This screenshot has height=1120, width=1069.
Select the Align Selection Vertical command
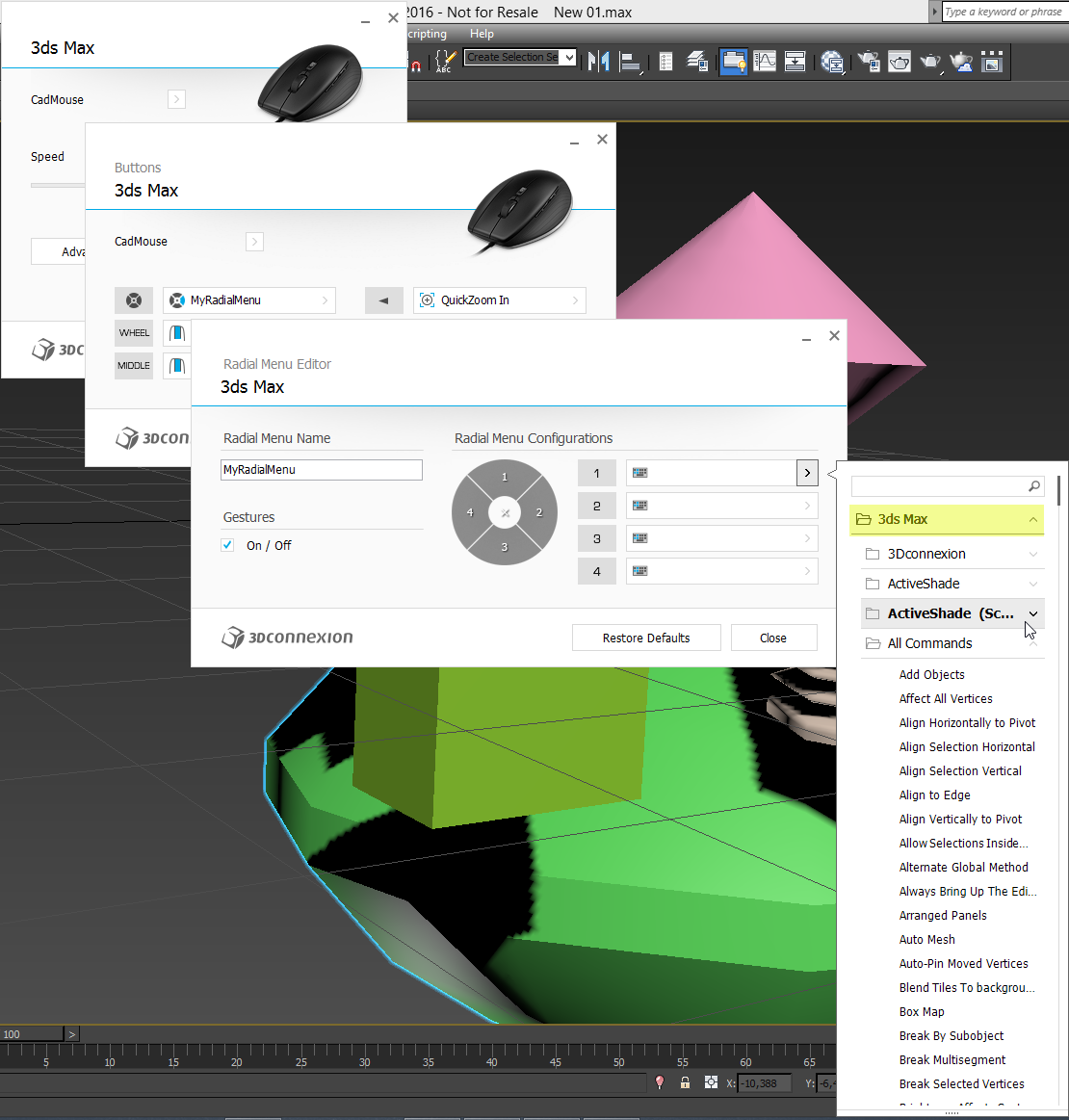click(960, 770)
